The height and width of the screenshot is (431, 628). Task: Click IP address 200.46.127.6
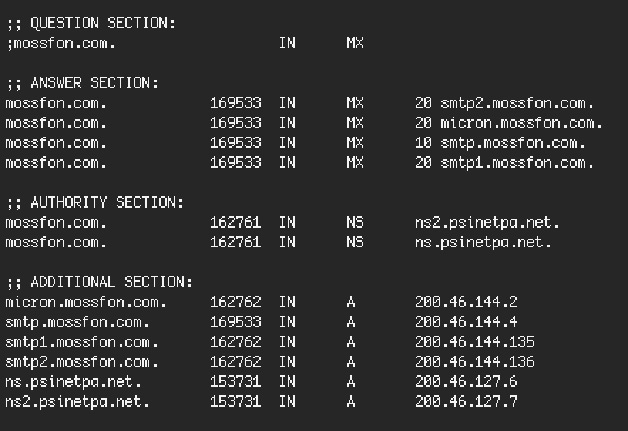click(x=466, y=381)
